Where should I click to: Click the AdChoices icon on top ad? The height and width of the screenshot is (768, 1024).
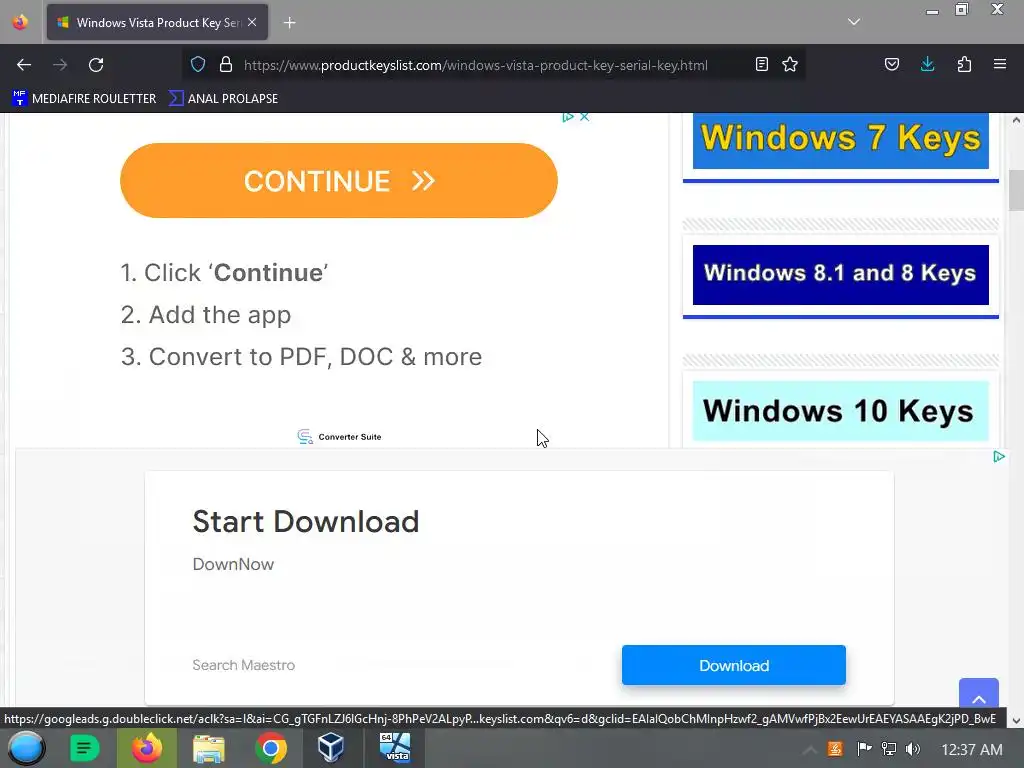(568, 117)
